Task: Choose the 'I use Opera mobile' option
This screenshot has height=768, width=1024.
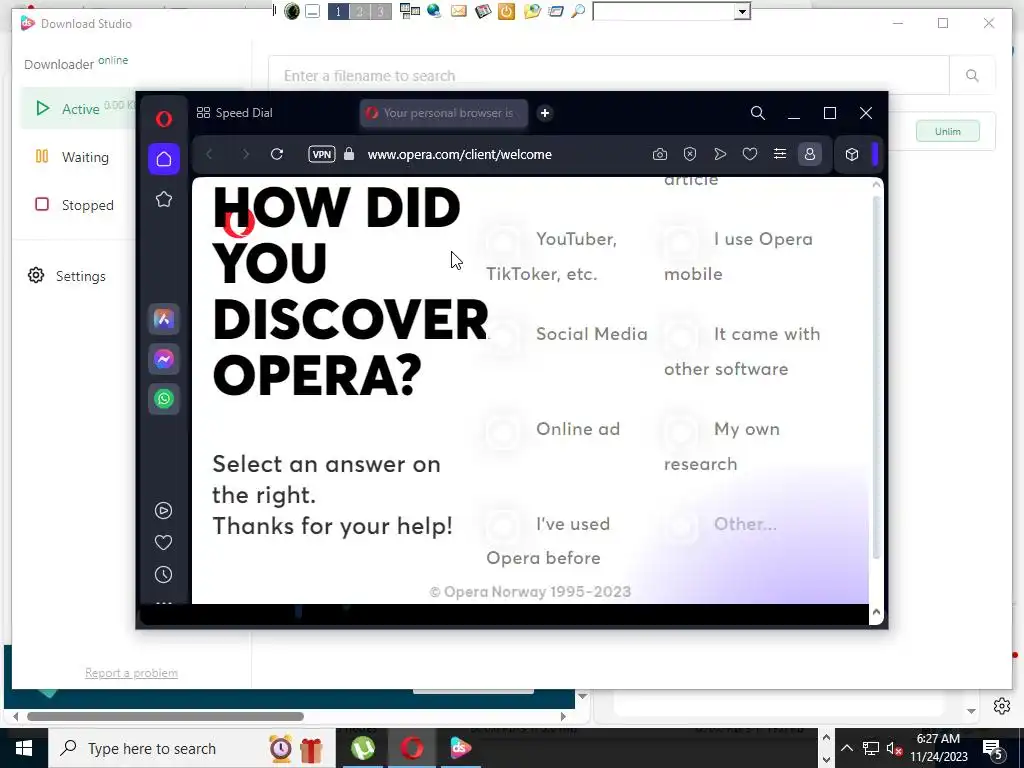Action: (x=738, y=257)
